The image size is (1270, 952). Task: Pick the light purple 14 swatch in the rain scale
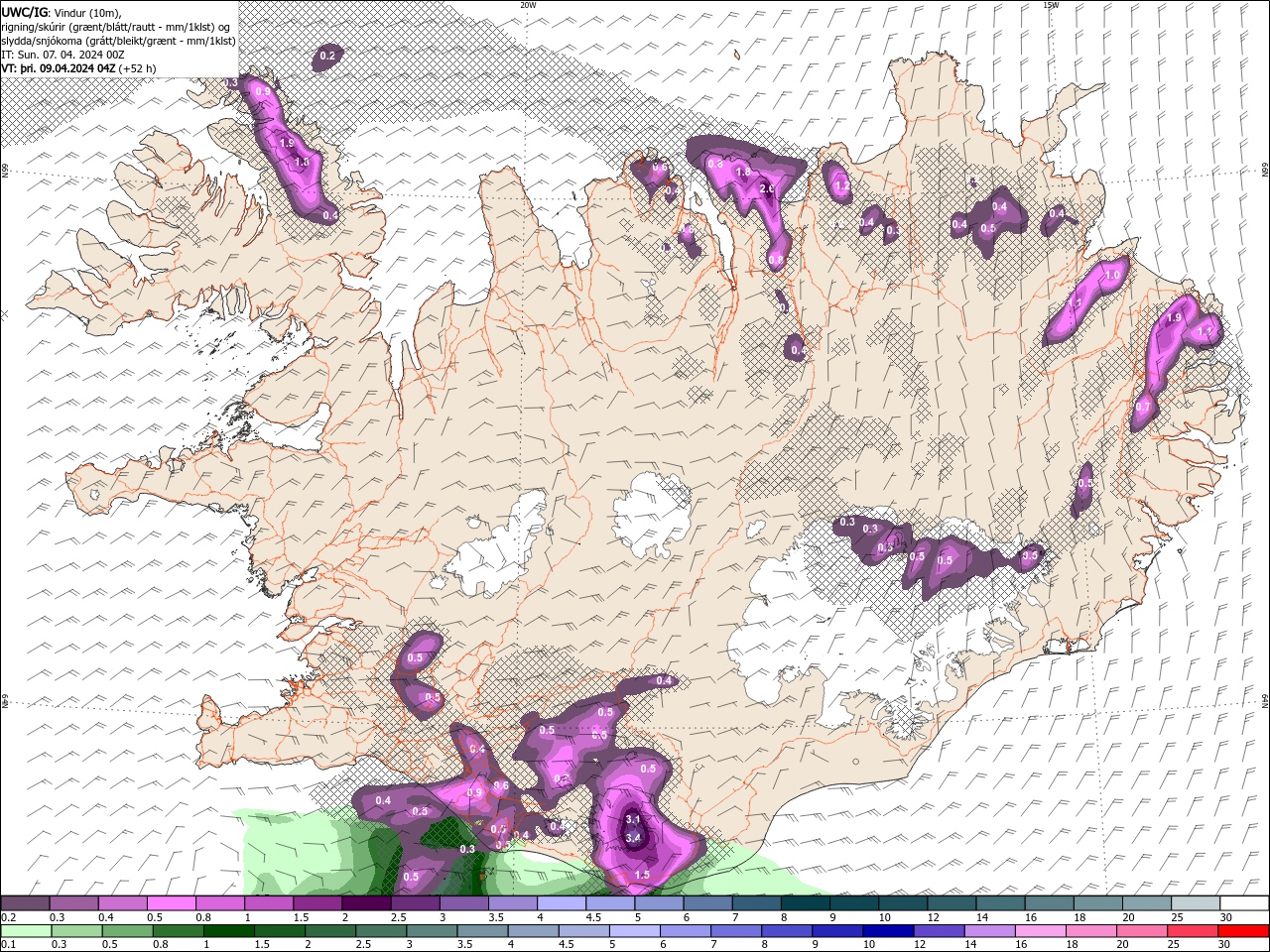click(x=988, y=931)
